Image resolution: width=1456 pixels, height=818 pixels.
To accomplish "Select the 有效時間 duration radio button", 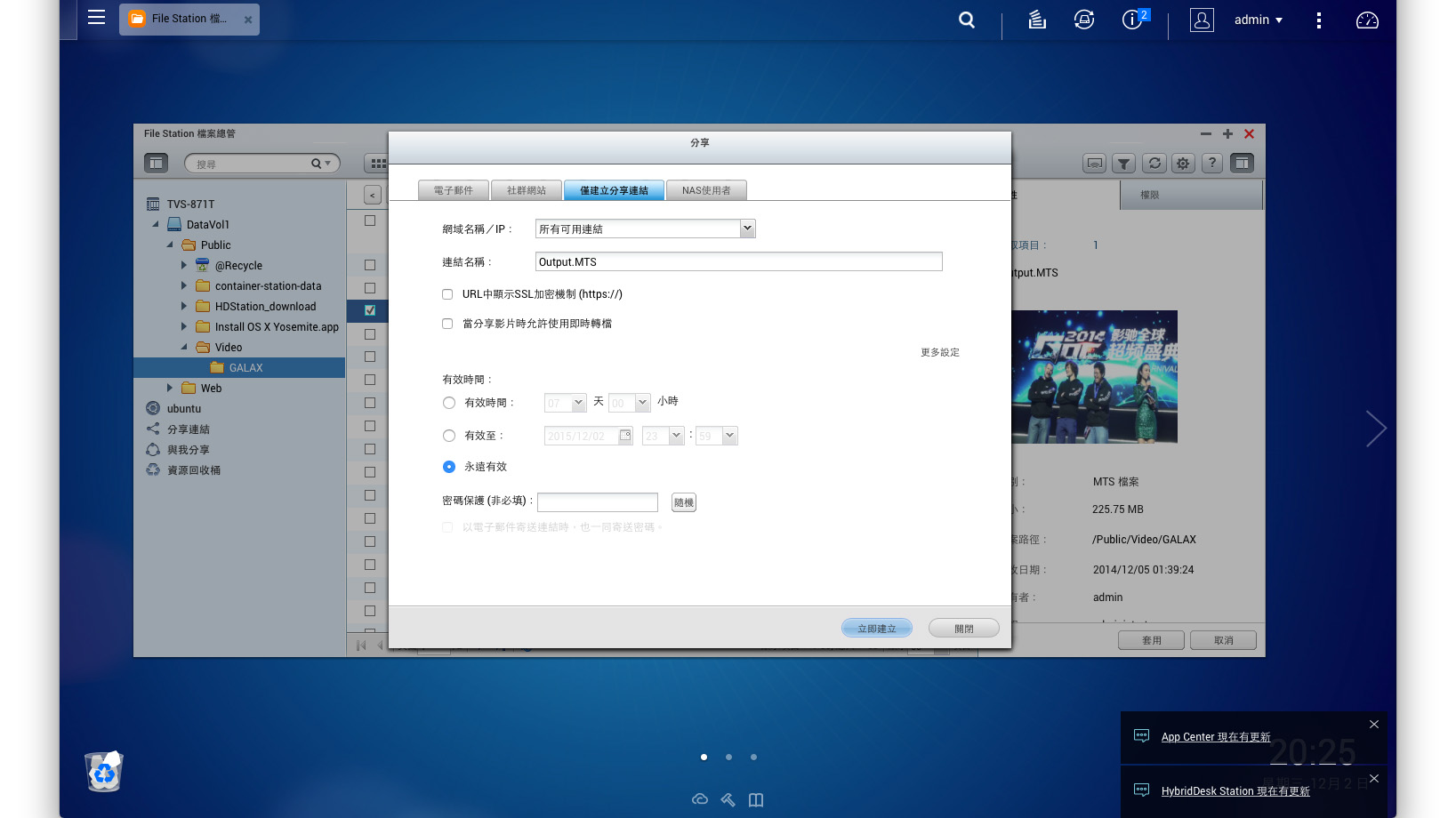I will pyautogui.click(x=449, y=403).
